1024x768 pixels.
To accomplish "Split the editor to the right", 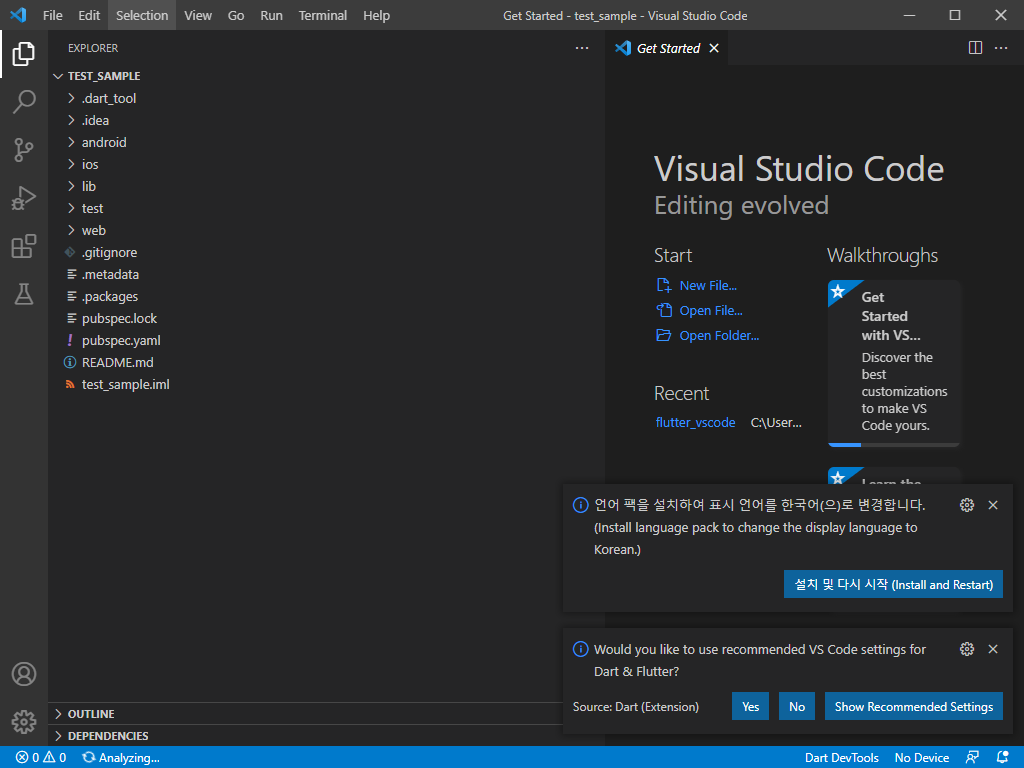I will (975, 48).
